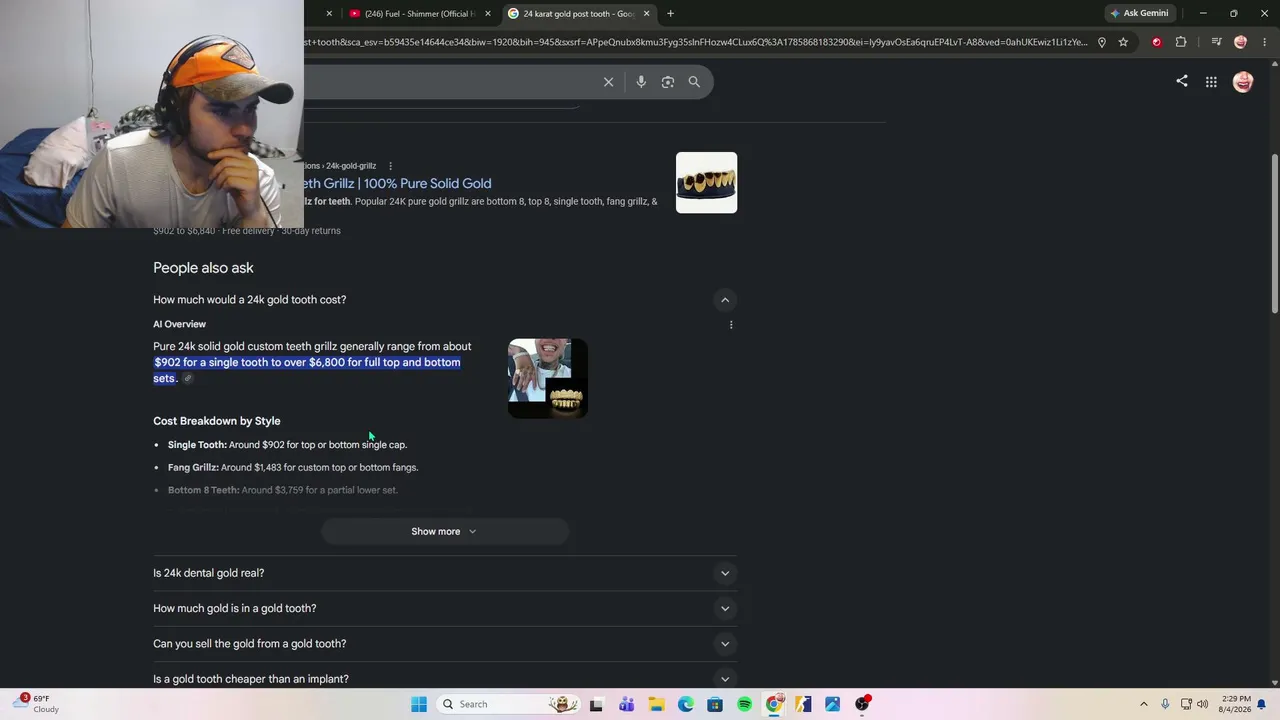
Task: Open the Windows Start menu
Action: (419, 704)
